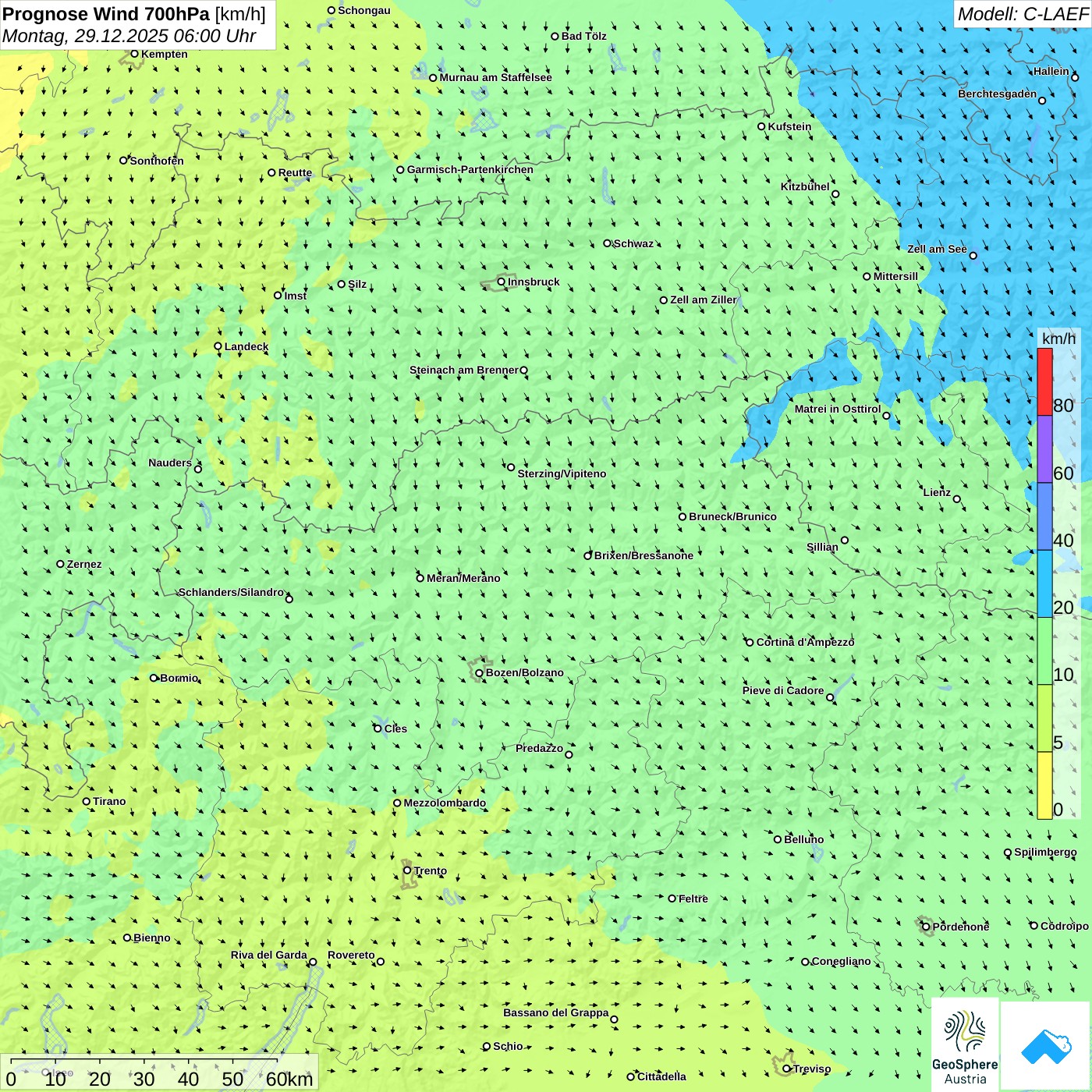1092x1092 pixels.
Task: Click the Bormio city label
Action: tap(179, 678)
